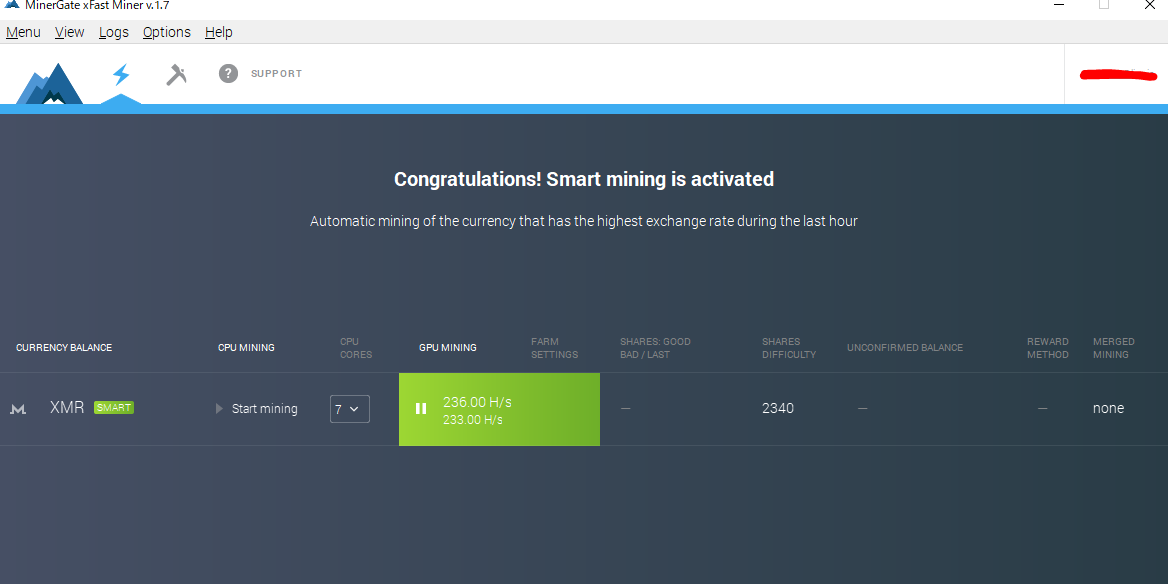Click the MERGED MINING column header
The width and height of the screenshot is (1168, 584).
coord(1114,348)
